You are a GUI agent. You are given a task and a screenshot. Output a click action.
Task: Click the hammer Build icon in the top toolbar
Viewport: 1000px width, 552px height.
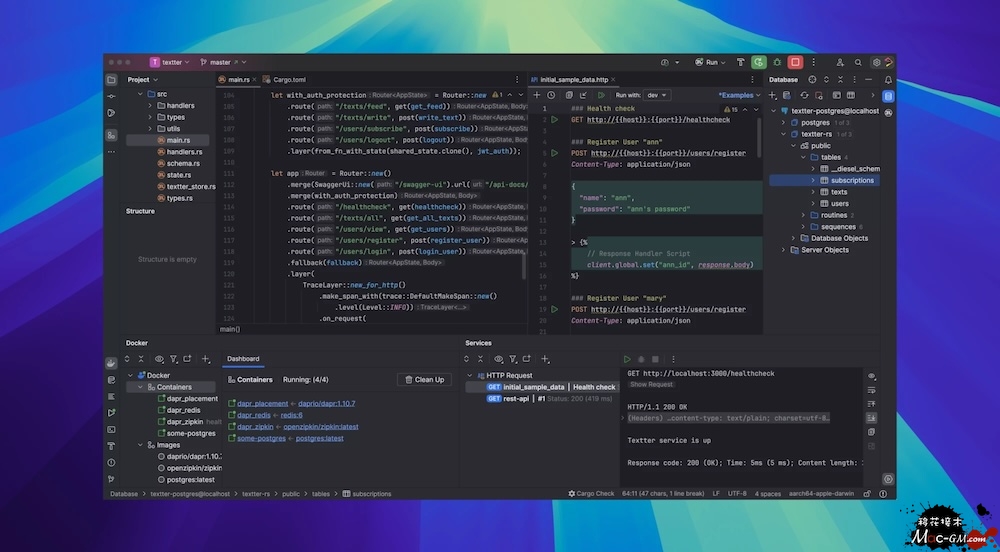pos(741,62)
